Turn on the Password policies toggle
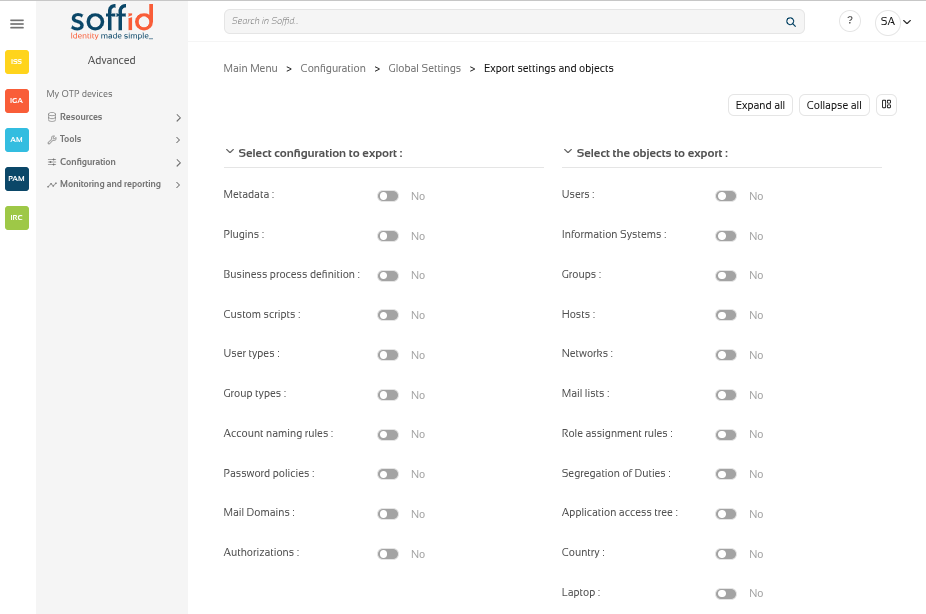Screen dimensions: 926x614 pos(388,474)
